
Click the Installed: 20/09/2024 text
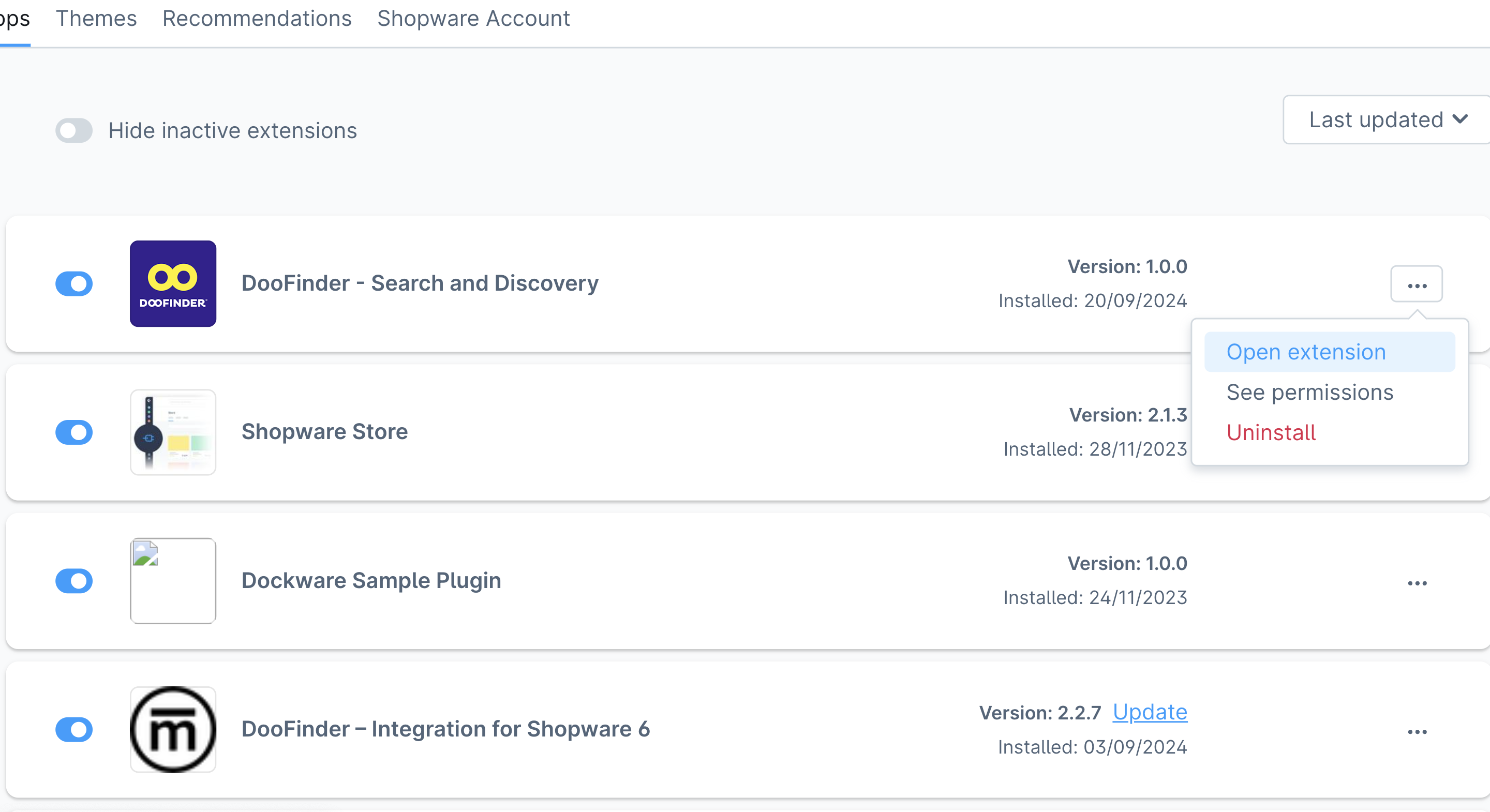(x=1093, y=300)
